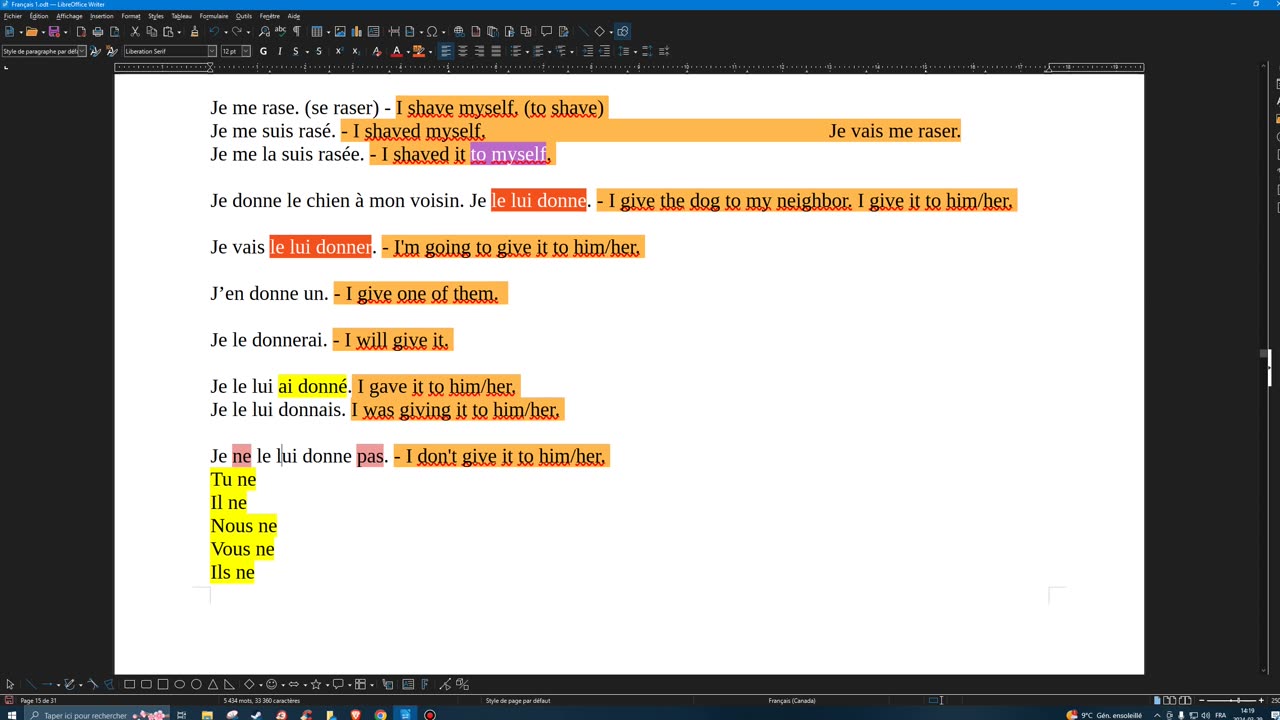Click the Insert Chart icon
This screenshot has height=720, width=1280.
click(356, 31)
